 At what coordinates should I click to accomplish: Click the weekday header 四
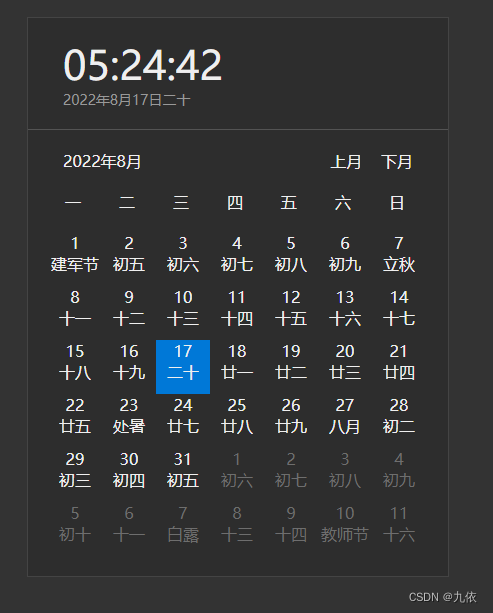pos(235,203)
